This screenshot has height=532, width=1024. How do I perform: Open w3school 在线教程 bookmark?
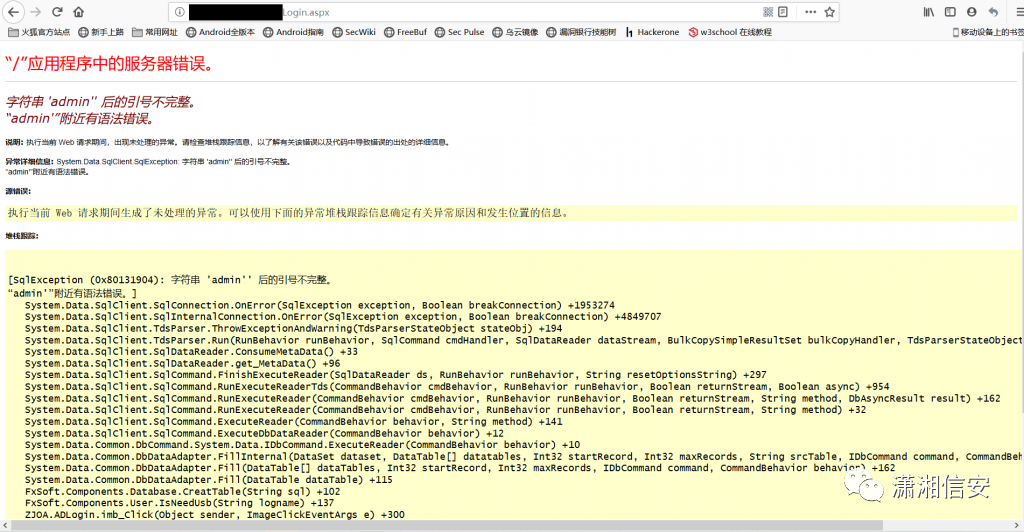point(729,32)
